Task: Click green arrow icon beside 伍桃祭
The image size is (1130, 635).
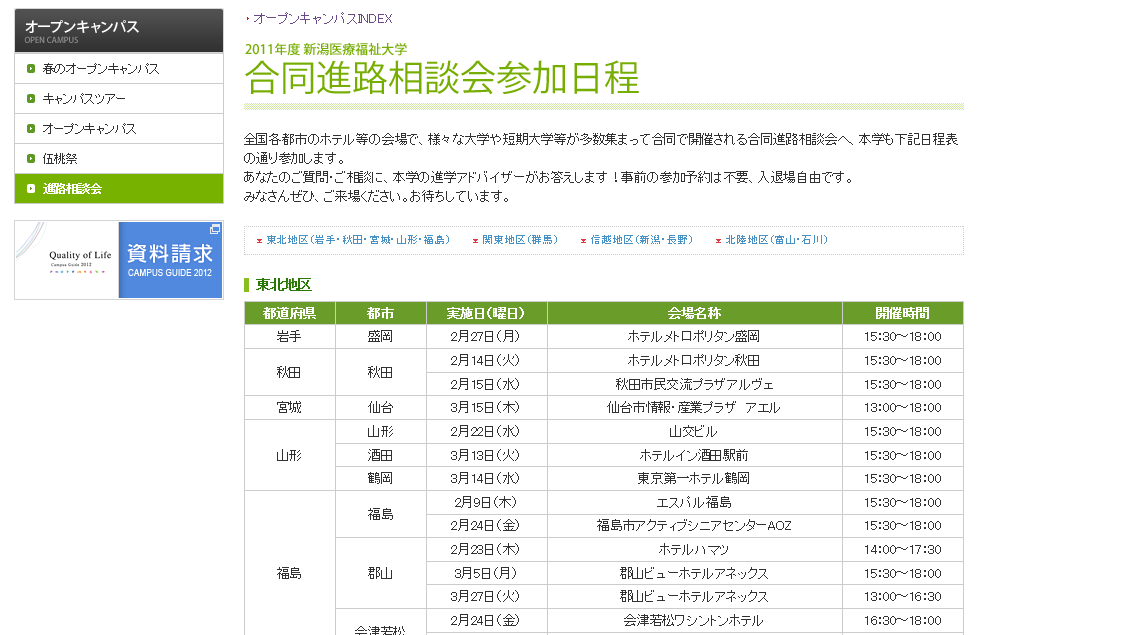Action: coord(31,159)
